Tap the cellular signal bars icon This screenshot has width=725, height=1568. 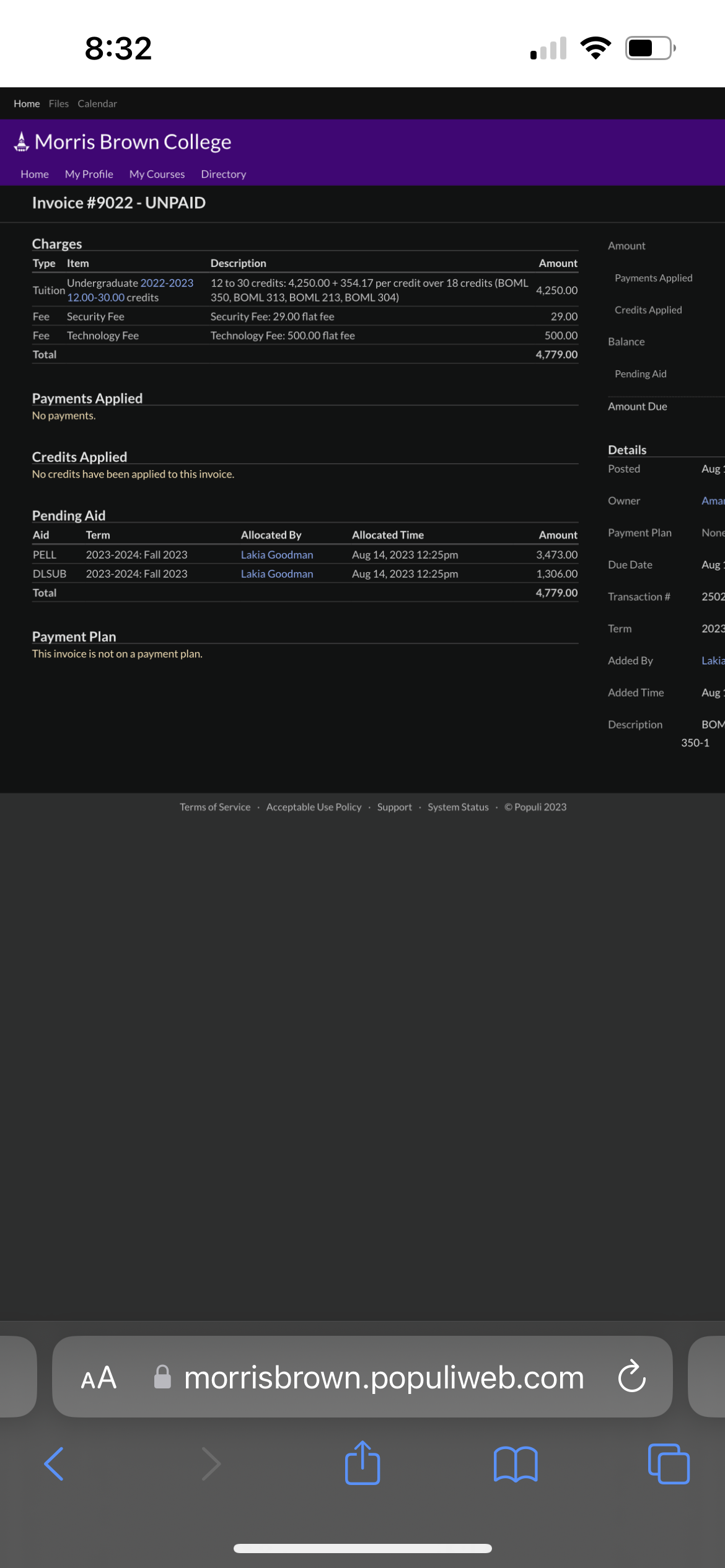[x=548, y=48]
